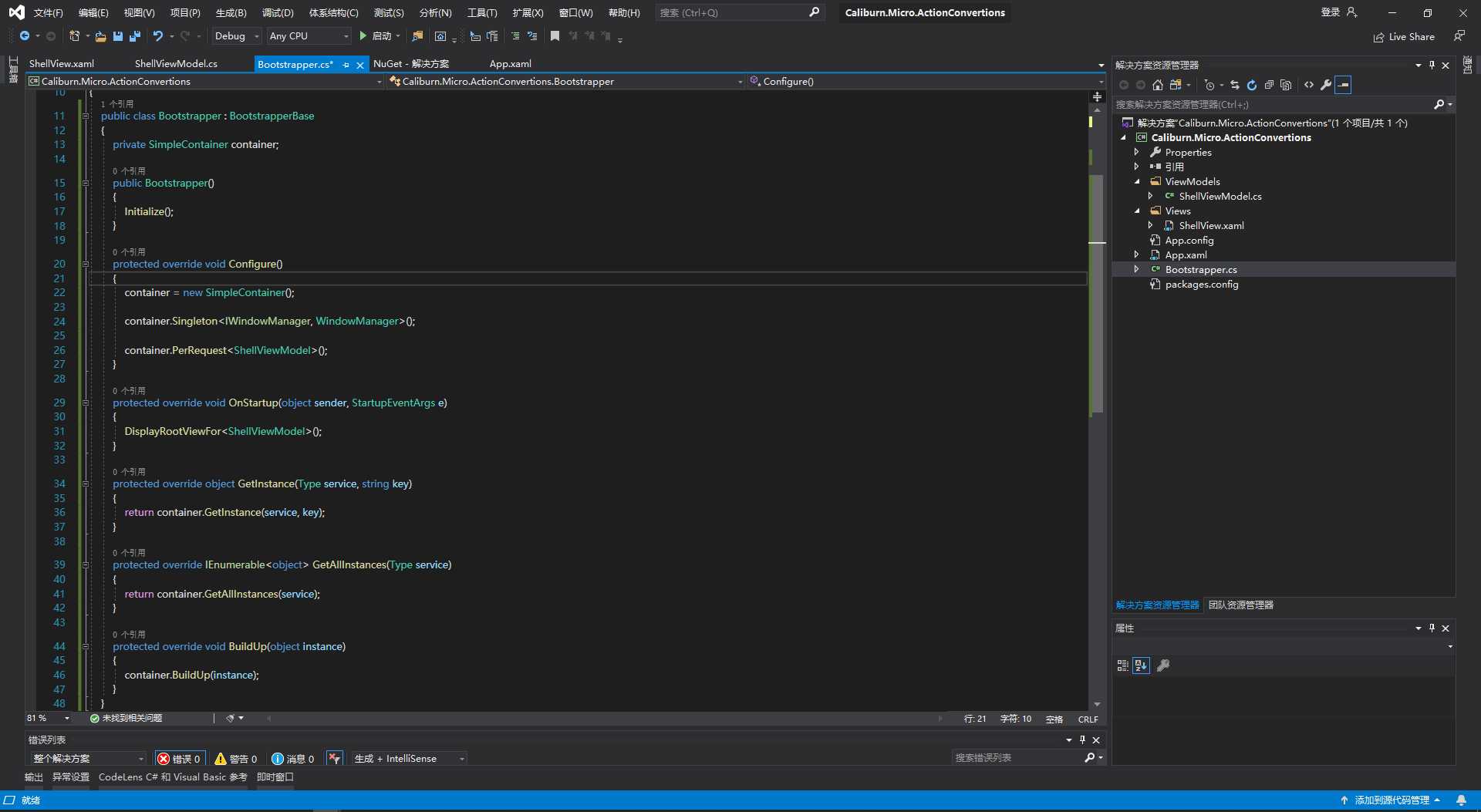The width and height of the screenshot is (1481, 812).
Task: Click the View Code icon in Solution Explorer
Action: tap(1309, 85)
